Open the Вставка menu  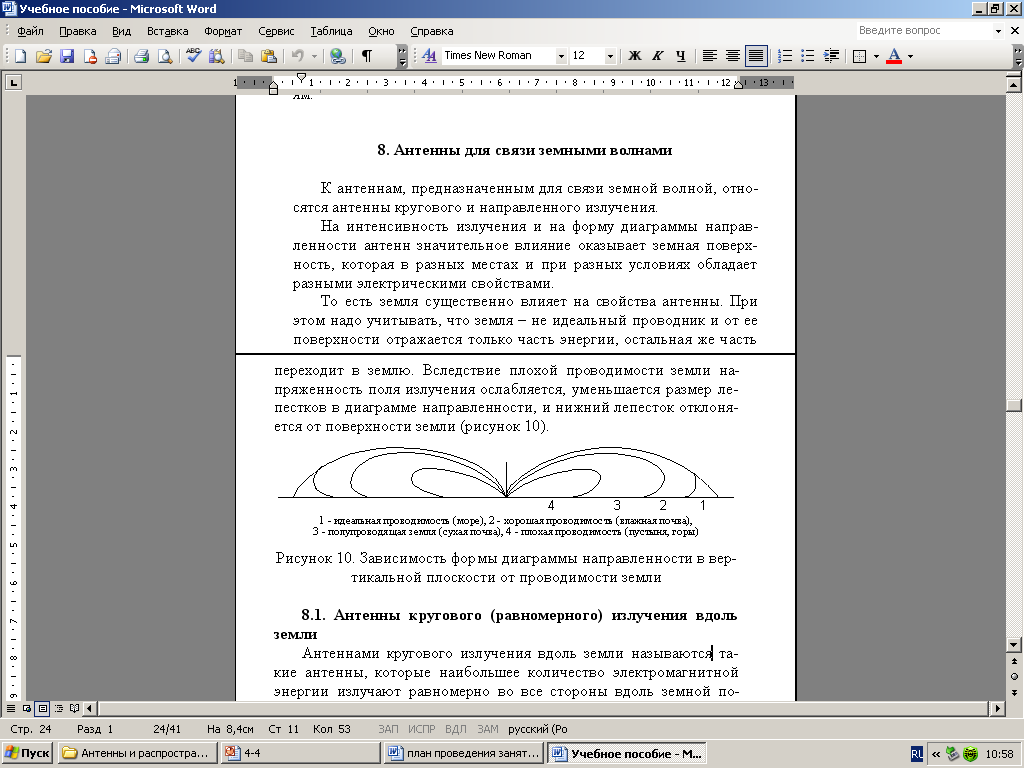tap(167, 31)
